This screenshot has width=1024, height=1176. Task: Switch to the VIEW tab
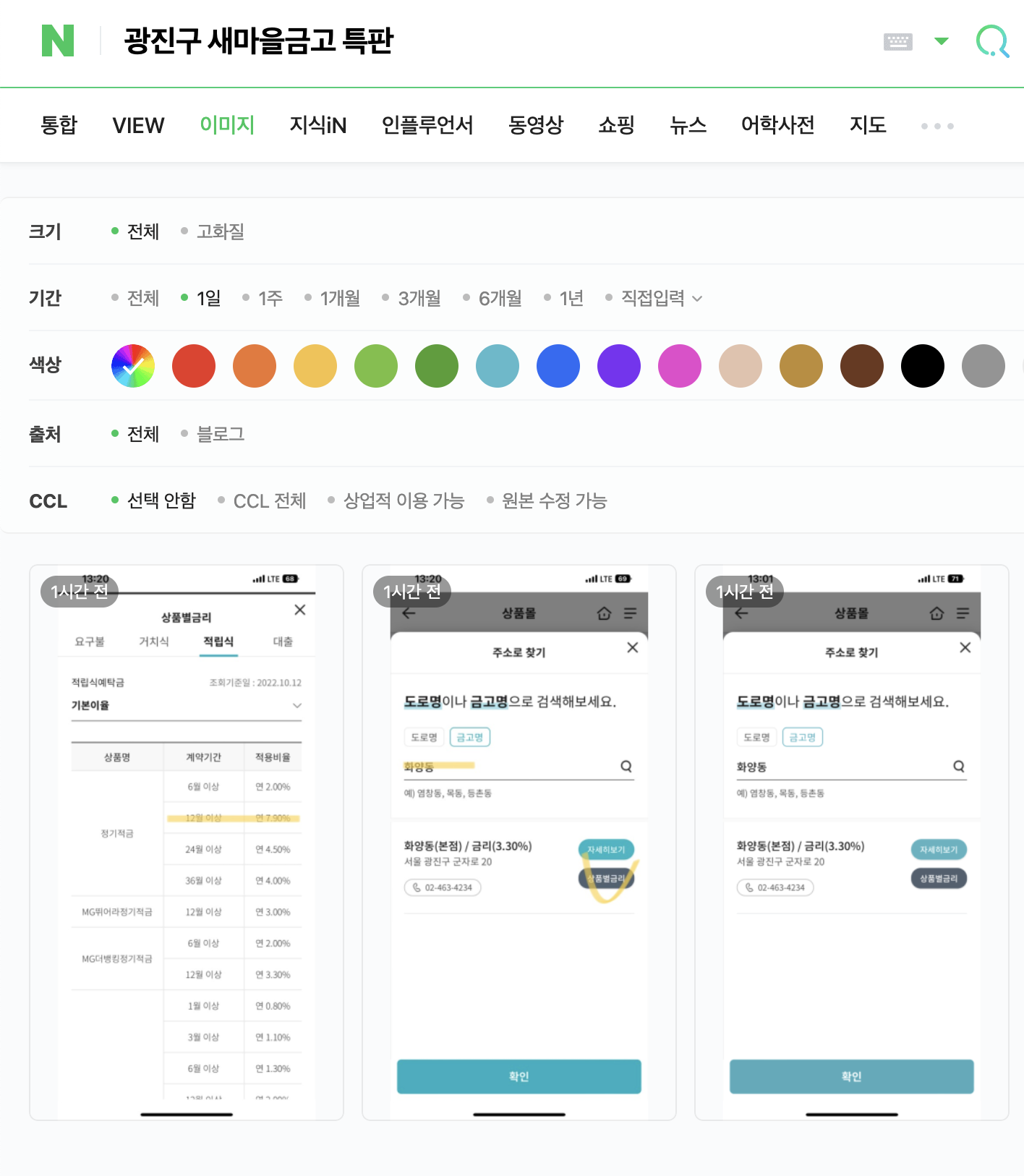[x=138, y=125]
